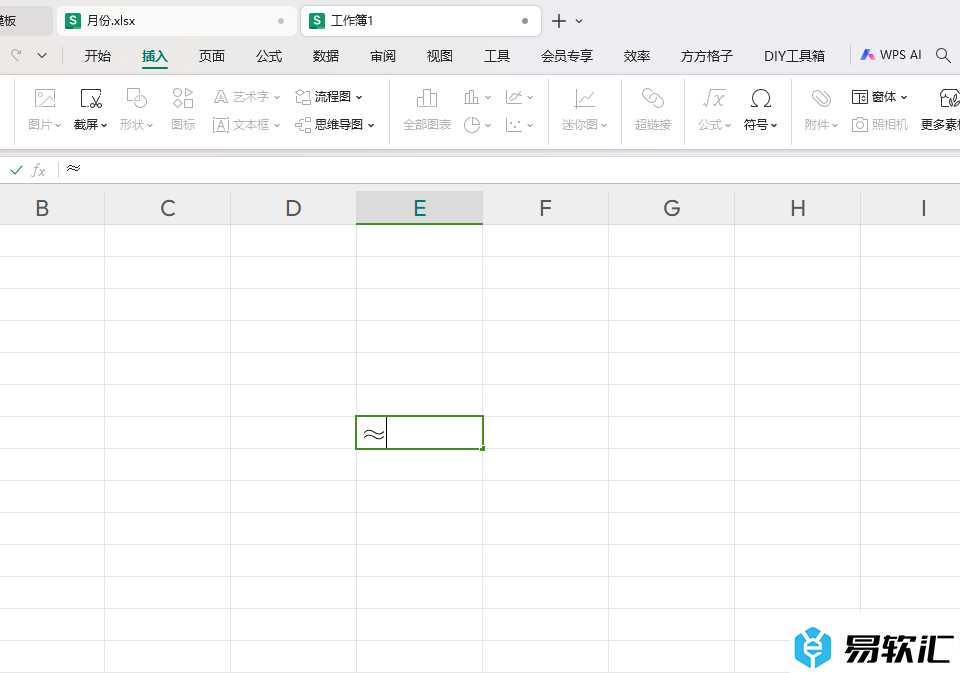The height and width of the screenshot is (673, 960).
Task: Open the DIY工具箱 ribbon tab
Action: point(794,56)
